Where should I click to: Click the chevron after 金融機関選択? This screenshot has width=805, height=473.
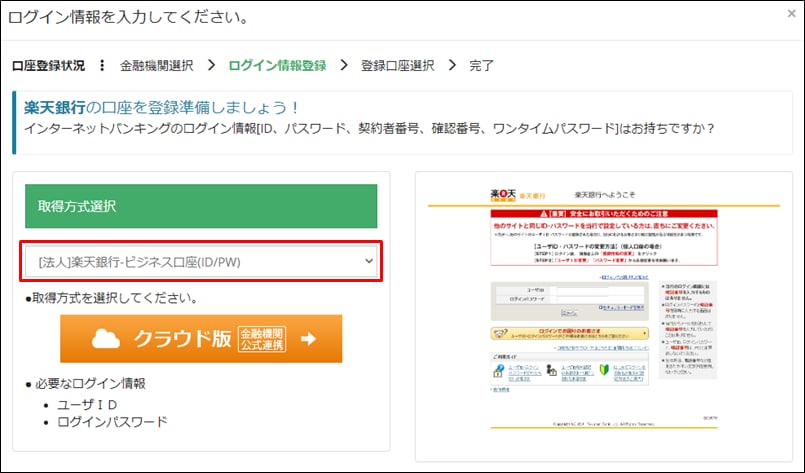(211, 66)
